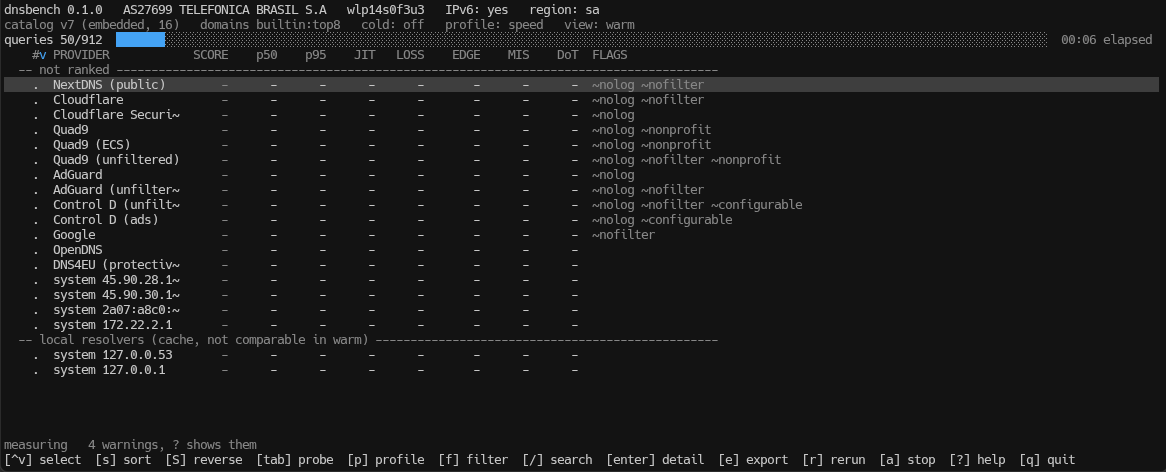Click the [?] help shortcut
Image resolution: width=1166 pixels, height=472 pixels.
978,460
